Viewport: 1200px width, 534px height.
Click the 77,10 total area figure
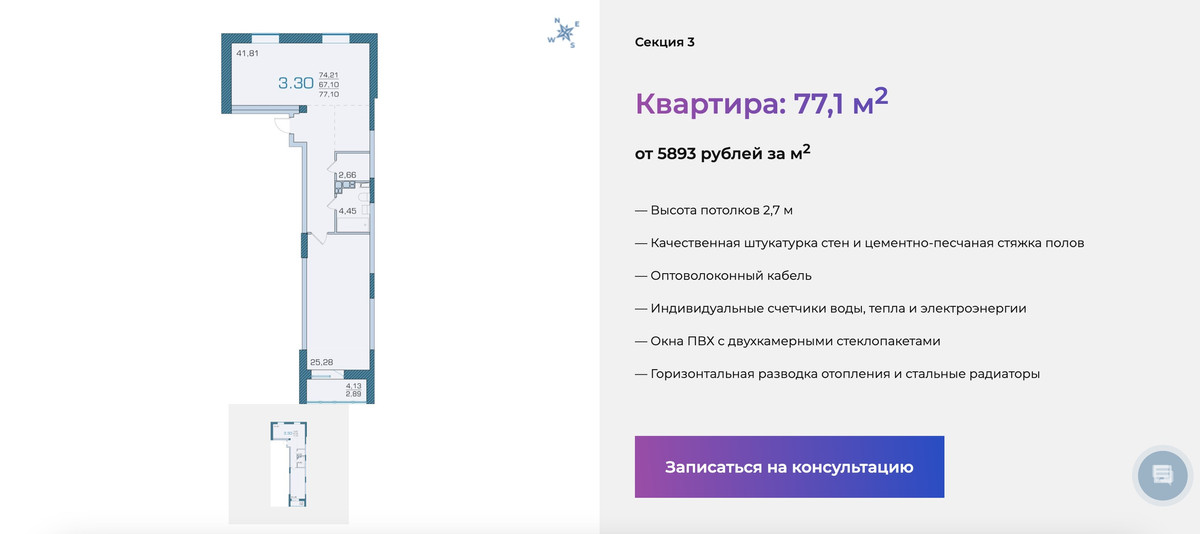coord(328,94)
